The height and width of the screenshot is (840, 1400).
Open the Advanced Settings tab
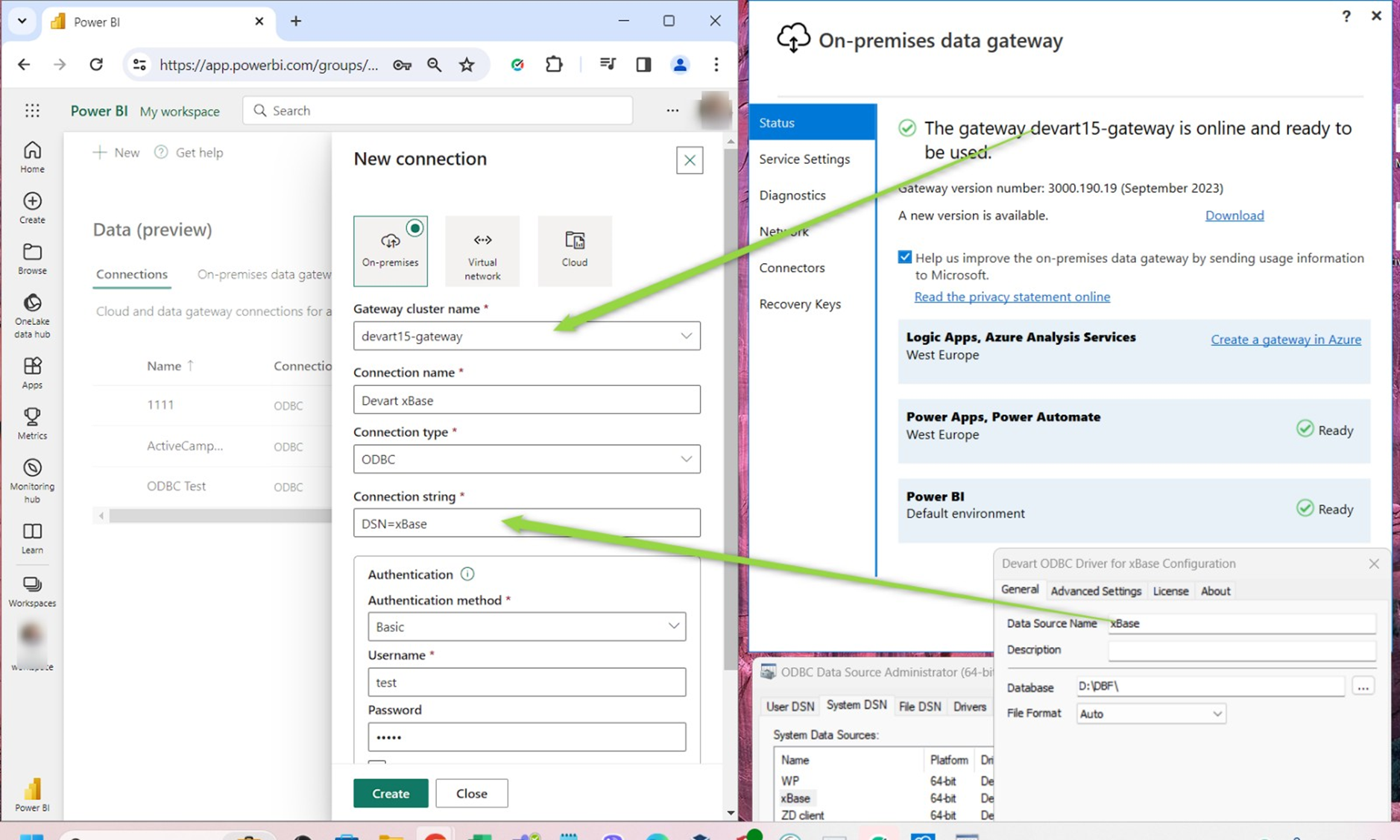[x=1096, y=591]
